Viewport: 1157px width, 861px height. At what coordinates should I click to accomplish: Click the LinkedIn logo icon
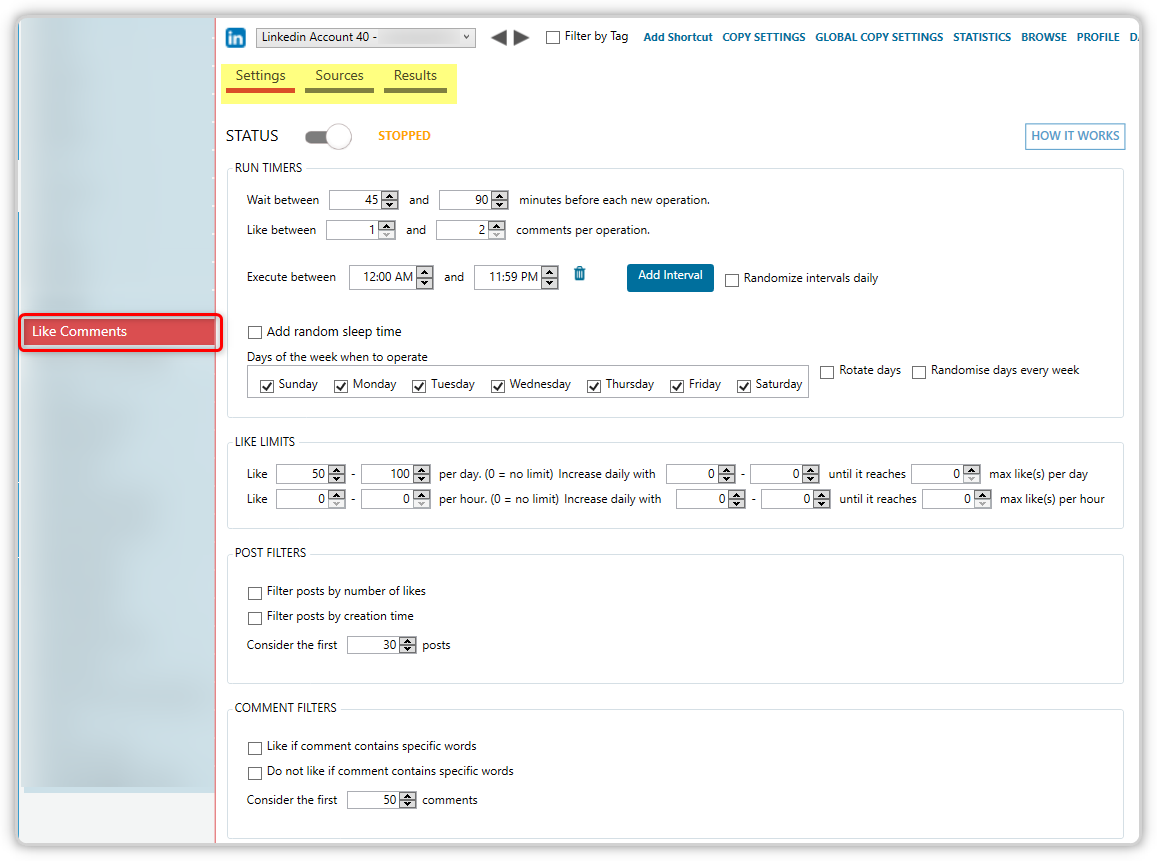(235, 37)
